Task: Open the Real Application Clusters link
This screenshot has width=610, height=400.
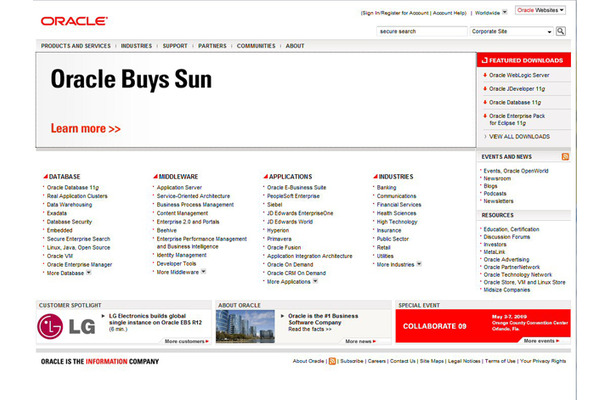Action: (77, 196)
